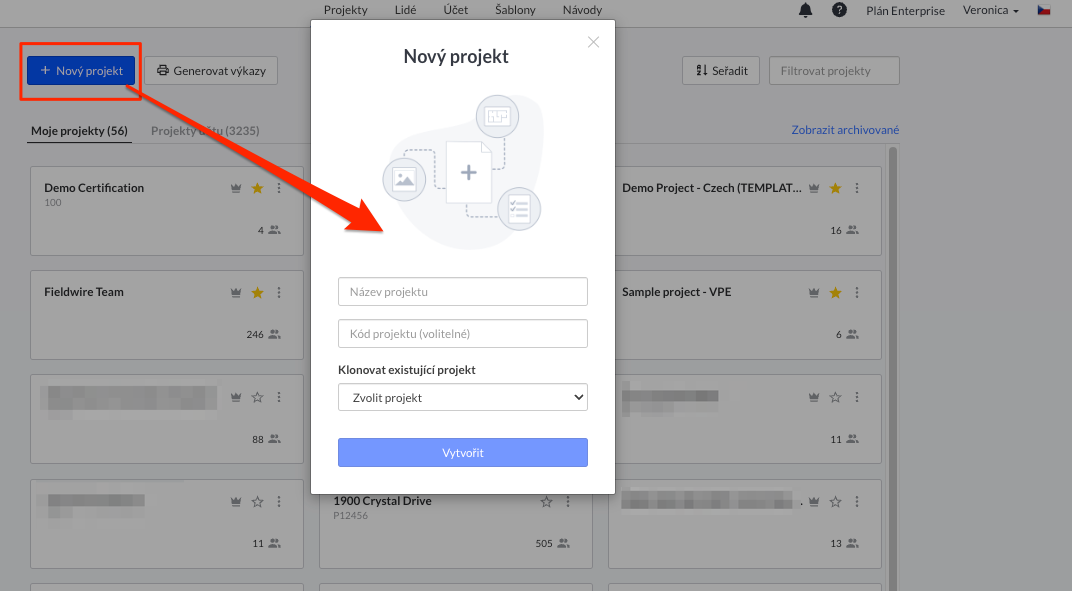This screenshot has height=591, width=1072.
Task: Expand the Zvolit projekt dropdown
Action: pyautogui.click(x=463, y=398)
